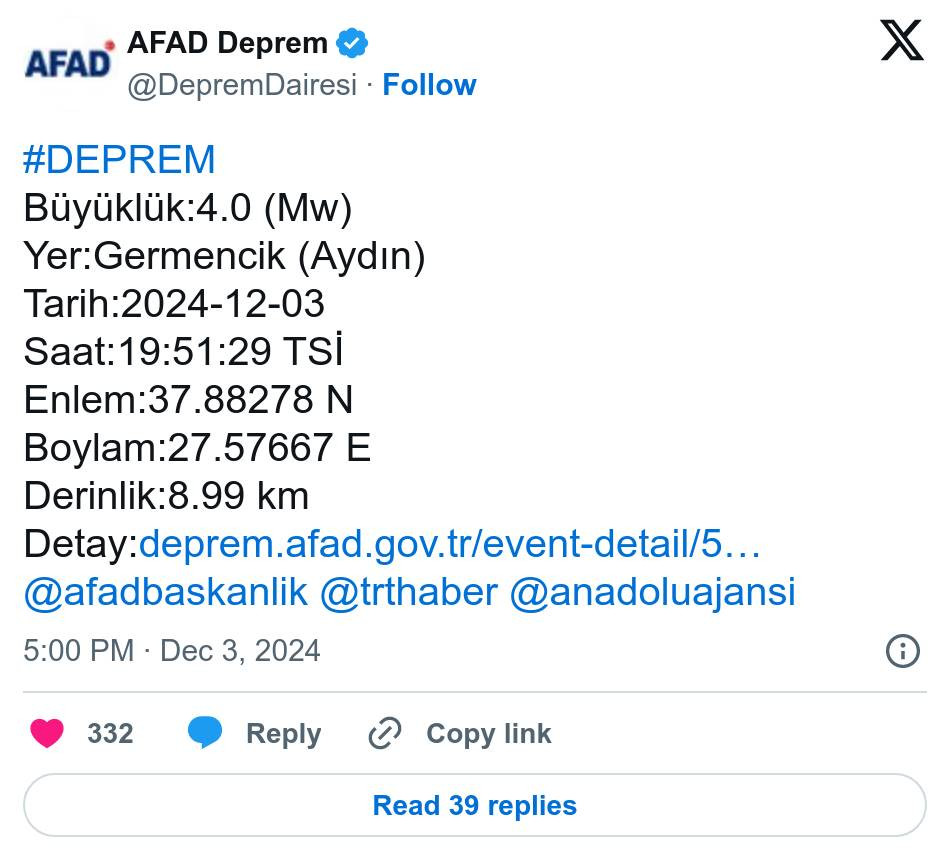Screen dimensions: 950x859
Task: Click the Reply text label
Action: point(283,734)
